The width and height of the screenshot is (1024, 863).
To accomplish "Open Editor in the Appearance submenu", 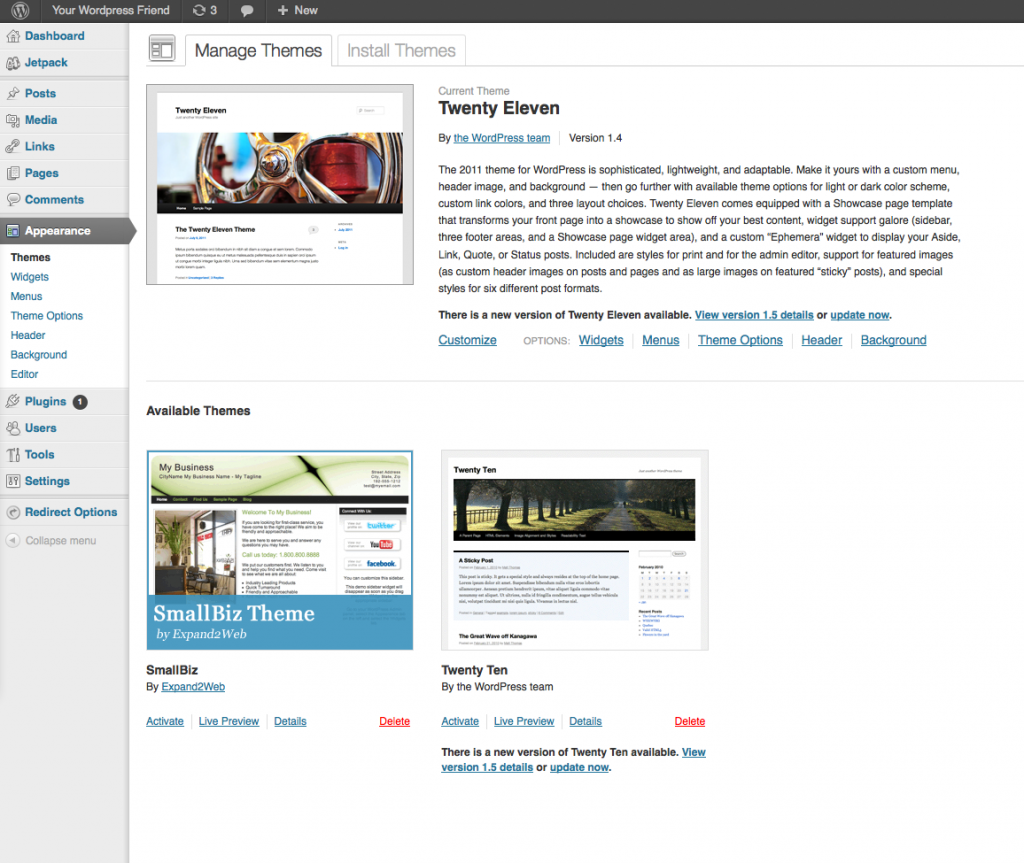I will (24, 374).
